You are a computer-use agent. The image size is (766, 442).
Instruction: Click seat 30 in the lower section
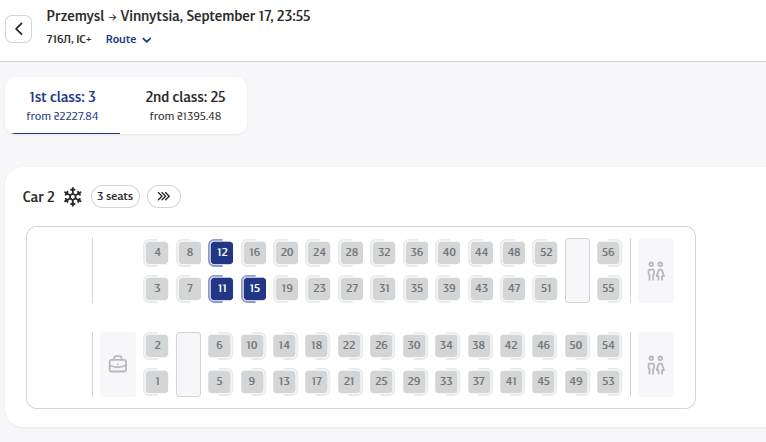[414, 345]
